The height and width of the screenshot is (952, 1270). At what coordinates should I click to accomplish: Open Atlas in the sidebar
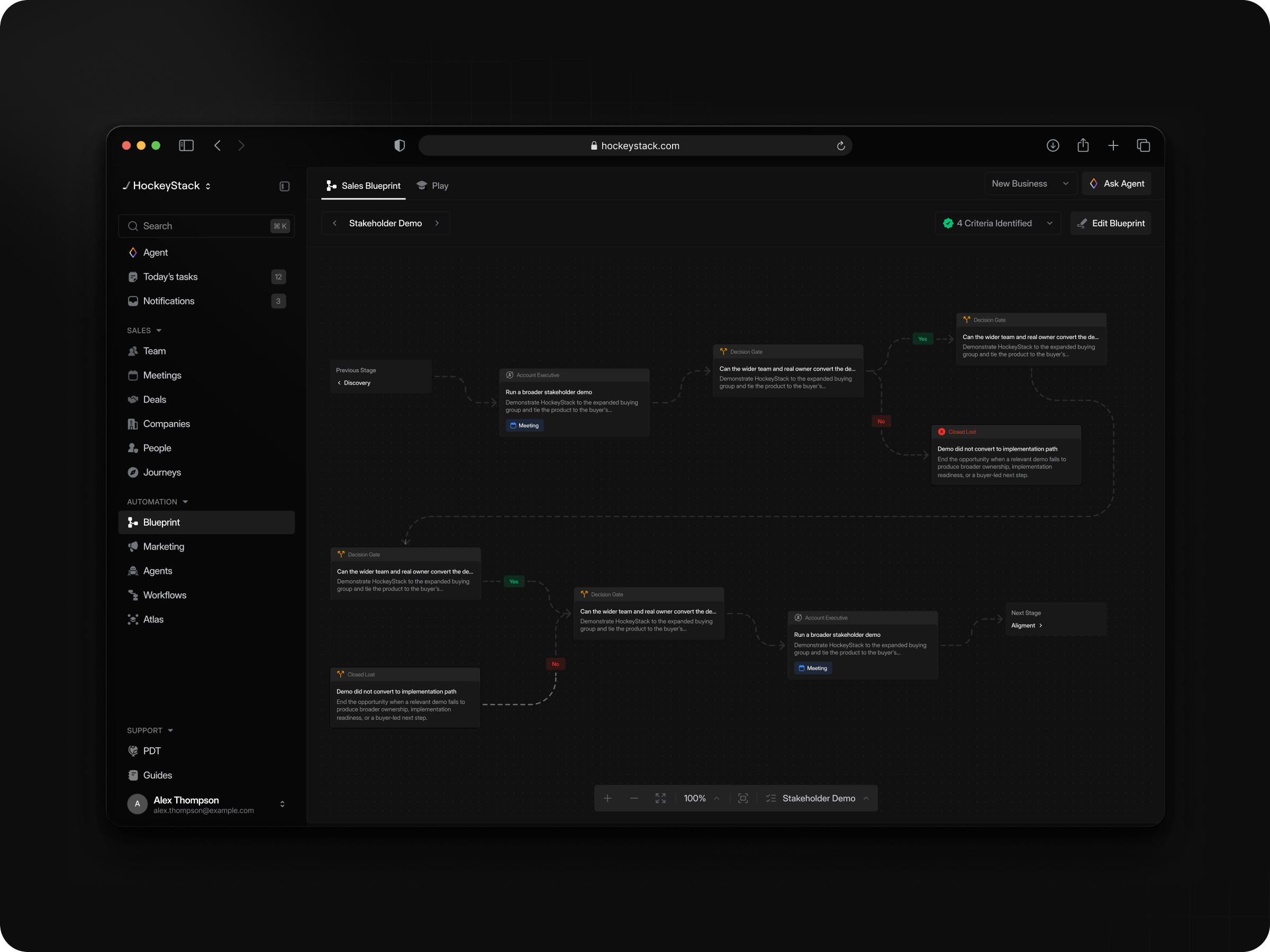pyautogui.click(x=207, y=619)
